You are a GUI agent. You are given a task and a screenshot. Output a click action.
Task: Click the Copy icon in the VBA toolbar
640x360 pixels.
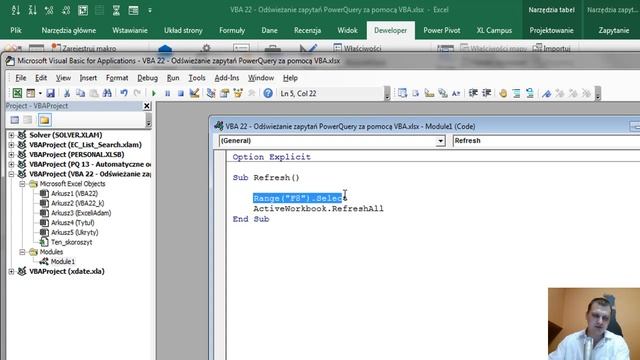tap(80, 93)
